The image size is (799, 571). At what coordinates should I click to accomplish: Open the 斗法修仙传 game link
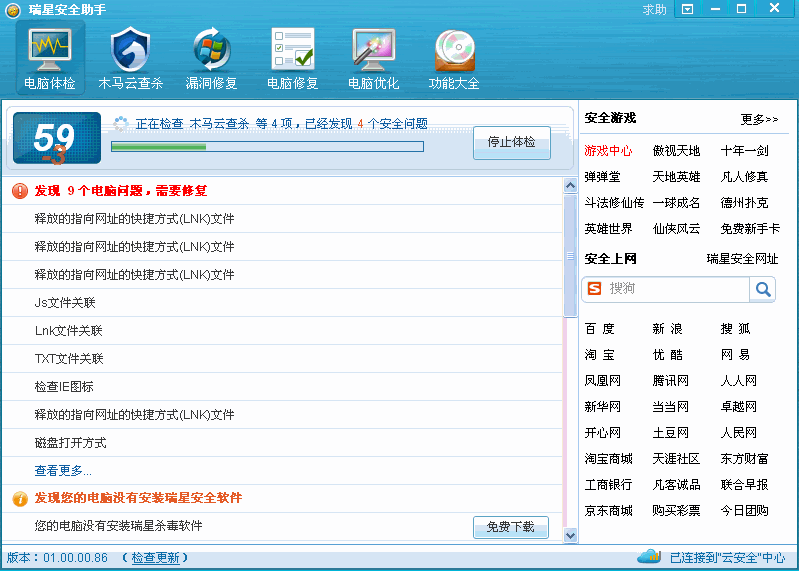coord(614,203)
